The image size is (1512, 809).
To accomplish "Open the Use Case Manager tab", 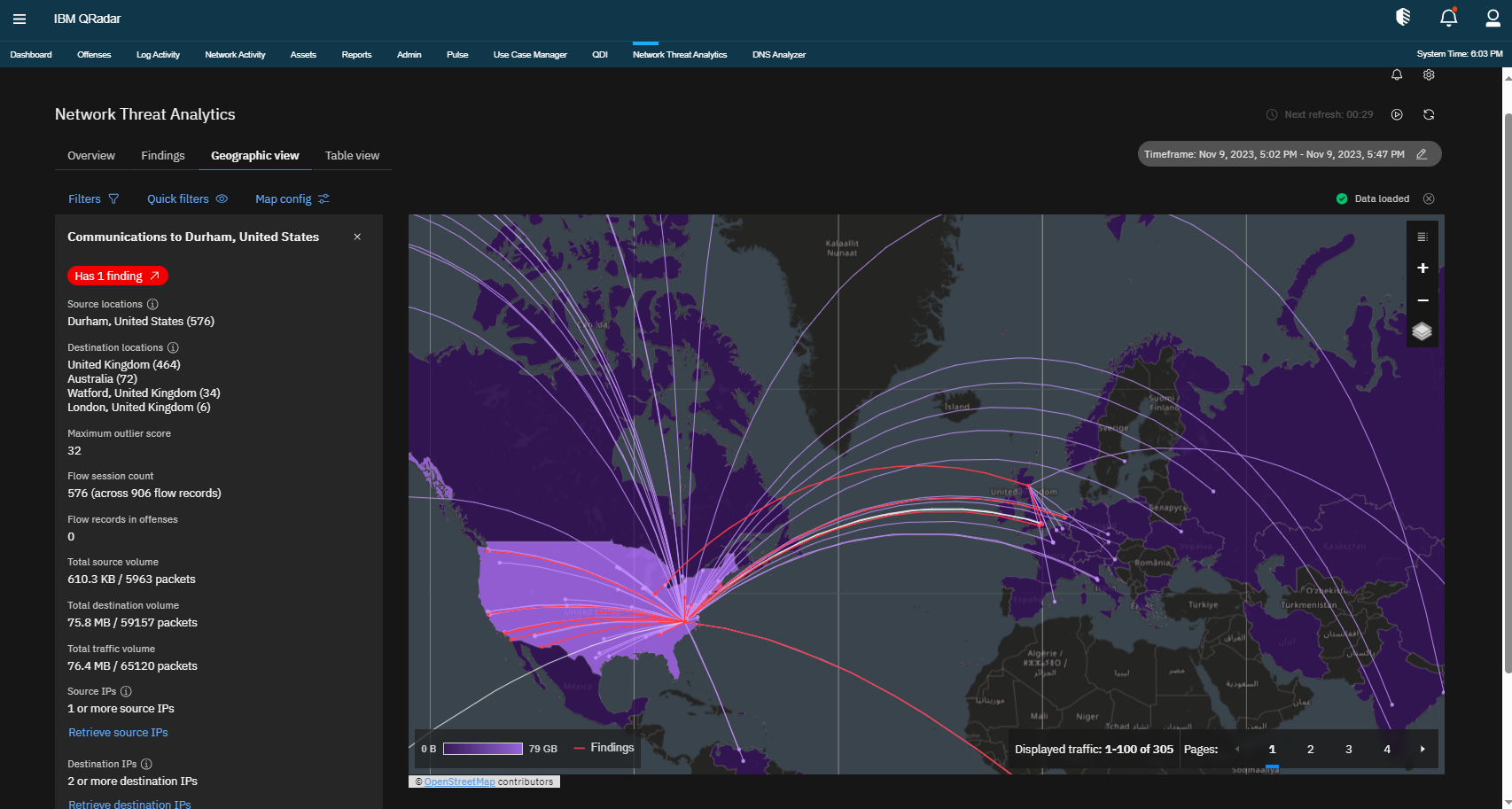I will point(530,55).
